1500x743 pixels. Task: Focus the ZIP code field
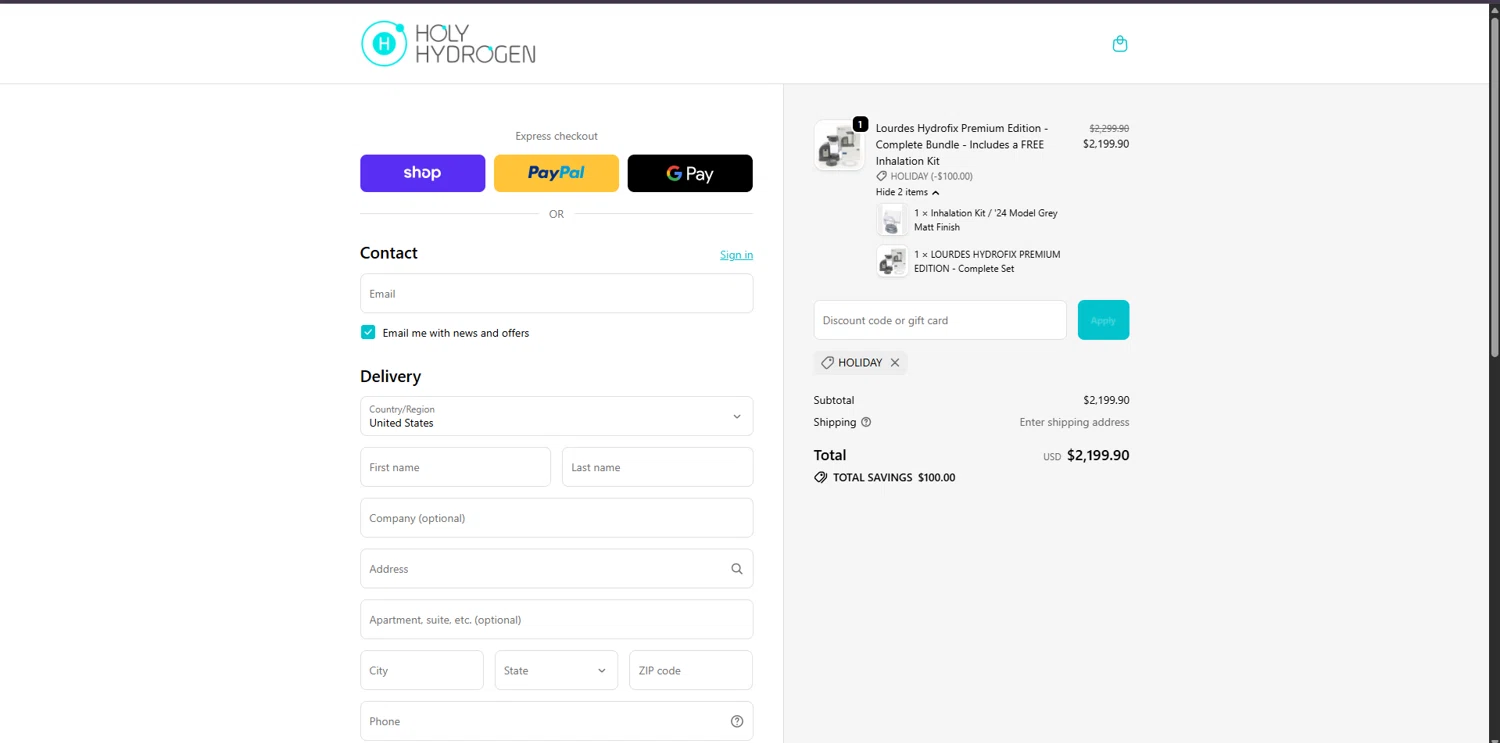coord(690,670)
